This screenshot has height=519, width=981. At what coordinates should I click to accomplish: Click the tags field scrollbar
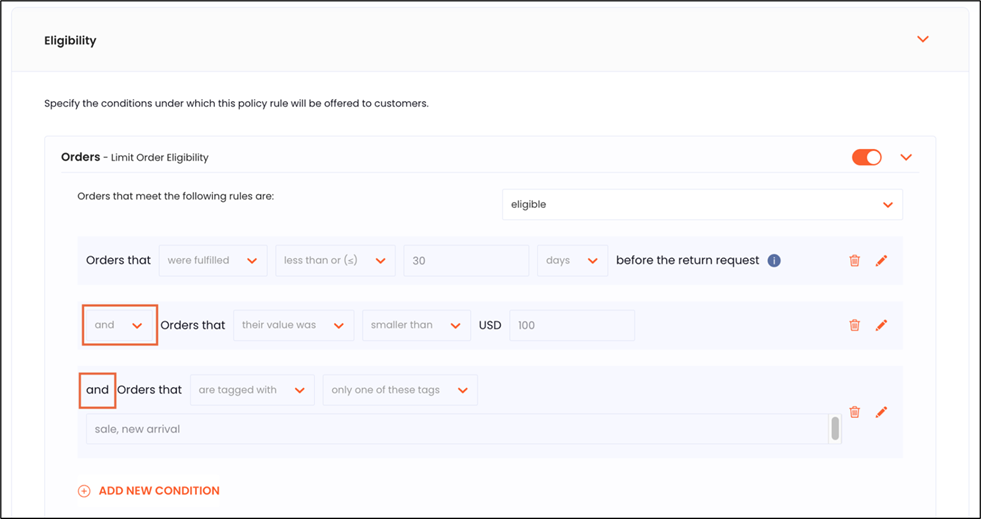click(835, 429)
